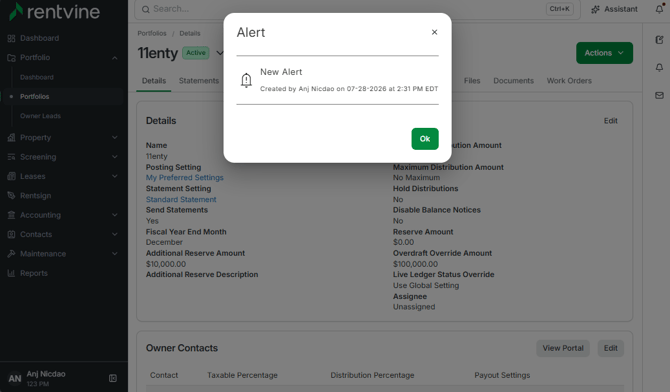Viewport: 670px width, 392px height.
Task: Click the New Alert title text
Action: (x=281, y=72)
